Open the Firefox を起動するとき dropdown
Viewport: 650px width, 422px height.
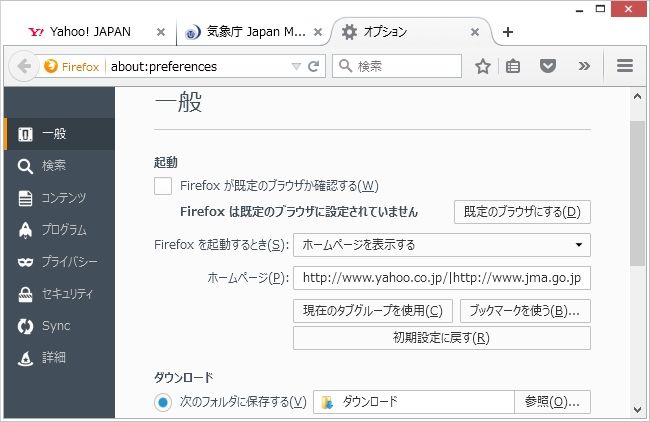point(442,245)
